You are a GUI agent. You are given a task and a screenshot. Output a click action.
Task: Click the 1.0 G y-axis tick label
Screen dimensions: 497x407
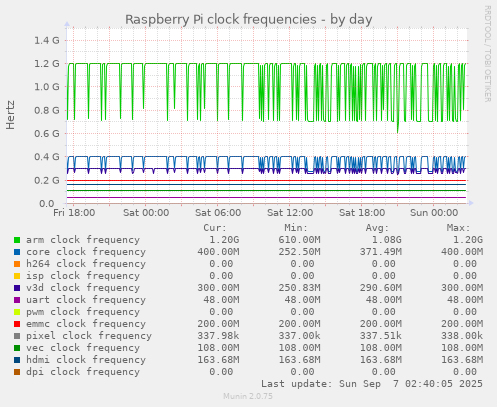47,87
